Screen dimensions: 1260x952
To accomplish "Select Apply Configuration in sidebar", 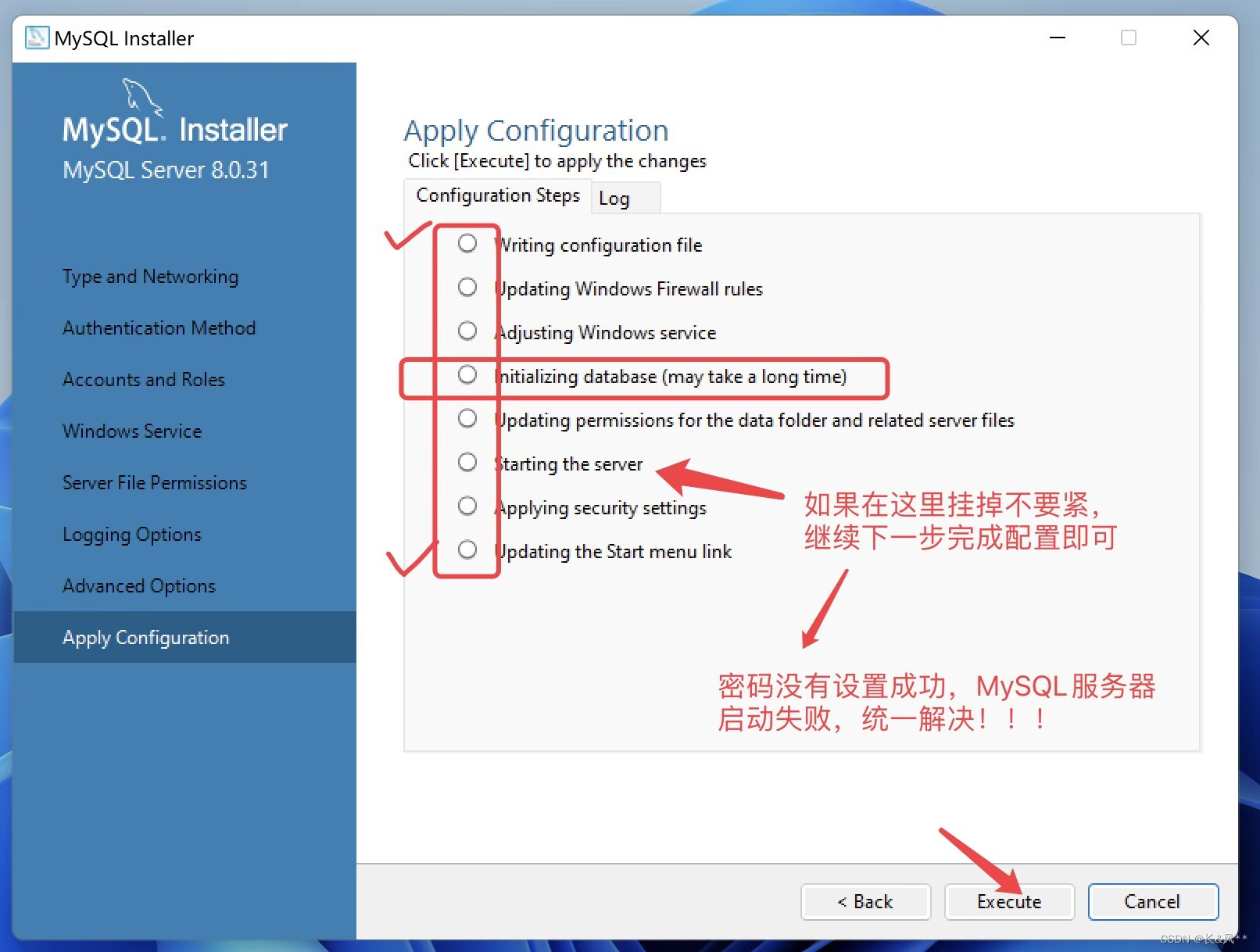I will (x=185, y=637).
